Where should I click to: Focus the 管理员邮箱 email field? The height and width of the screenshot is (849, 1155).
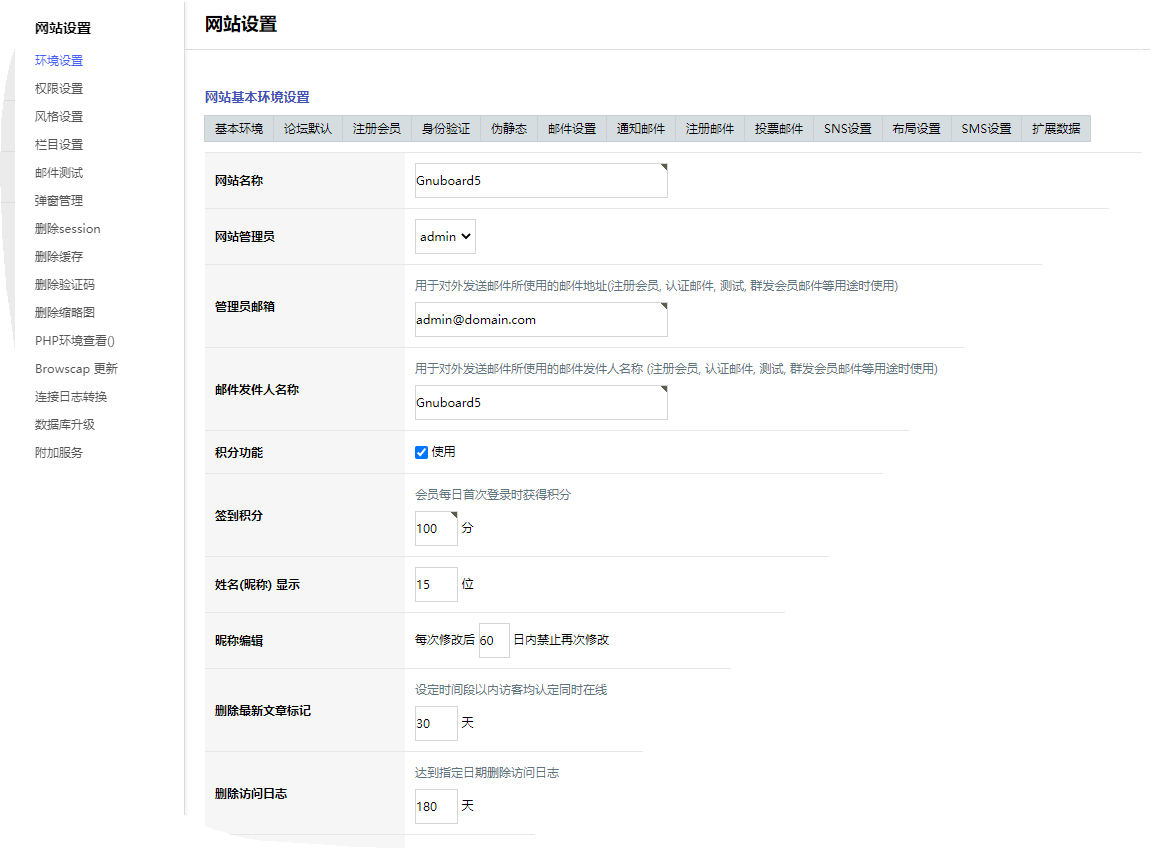[x=541, y=320]
